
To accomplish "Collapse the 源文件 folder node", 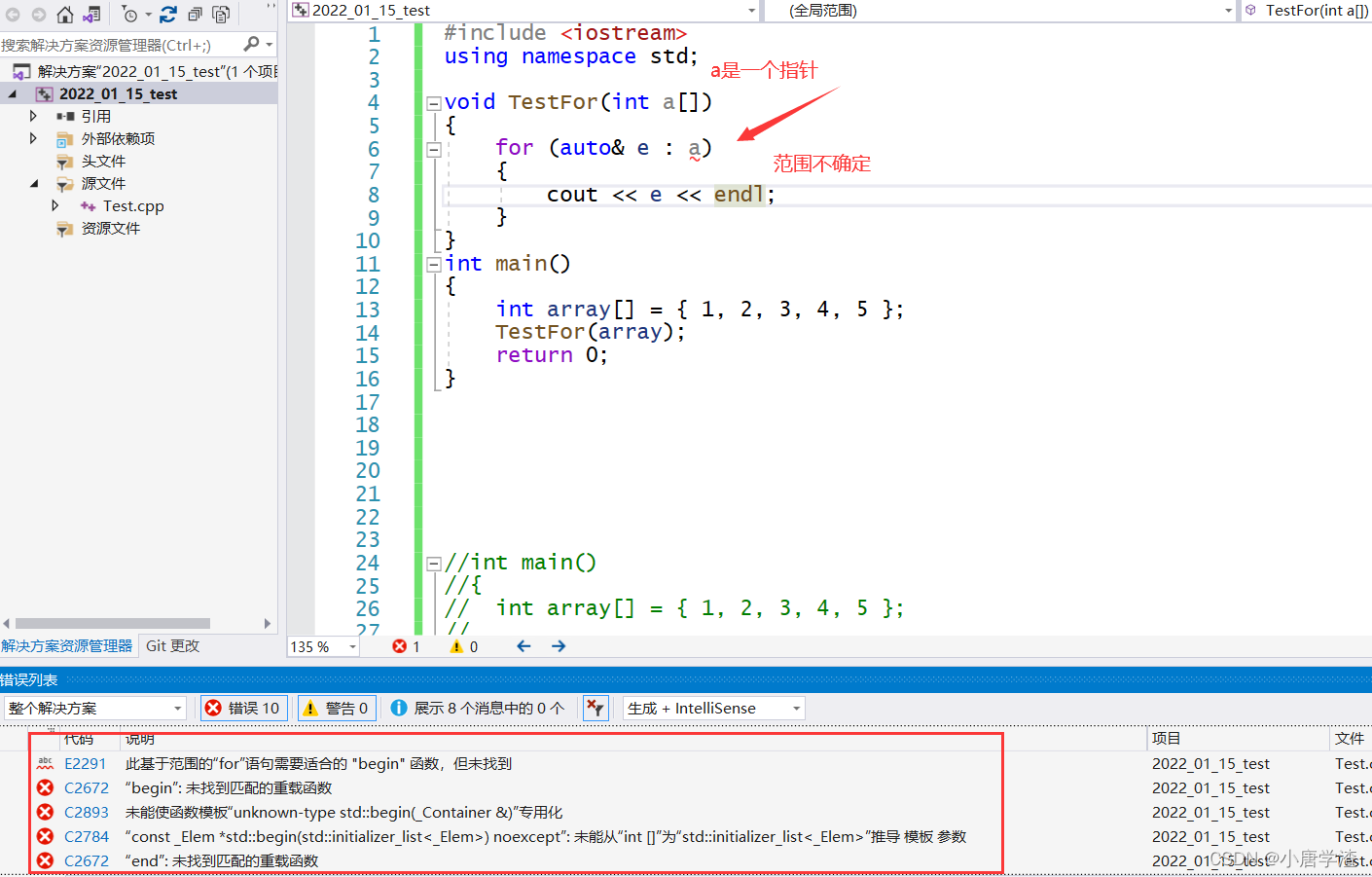I will coord(34,183).
